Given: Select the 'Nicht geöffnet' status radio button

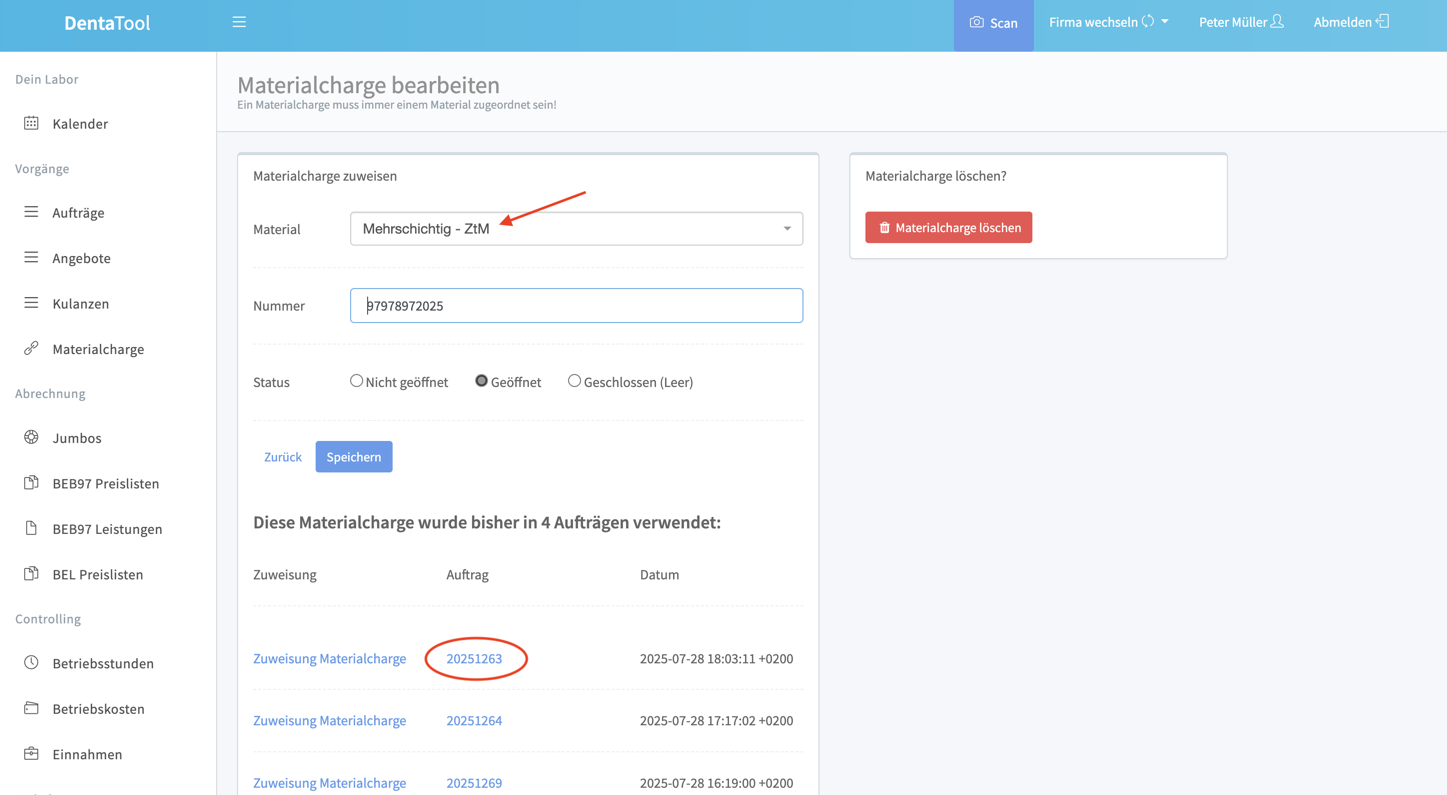Looking at the screenshot, I should (356, 381).
